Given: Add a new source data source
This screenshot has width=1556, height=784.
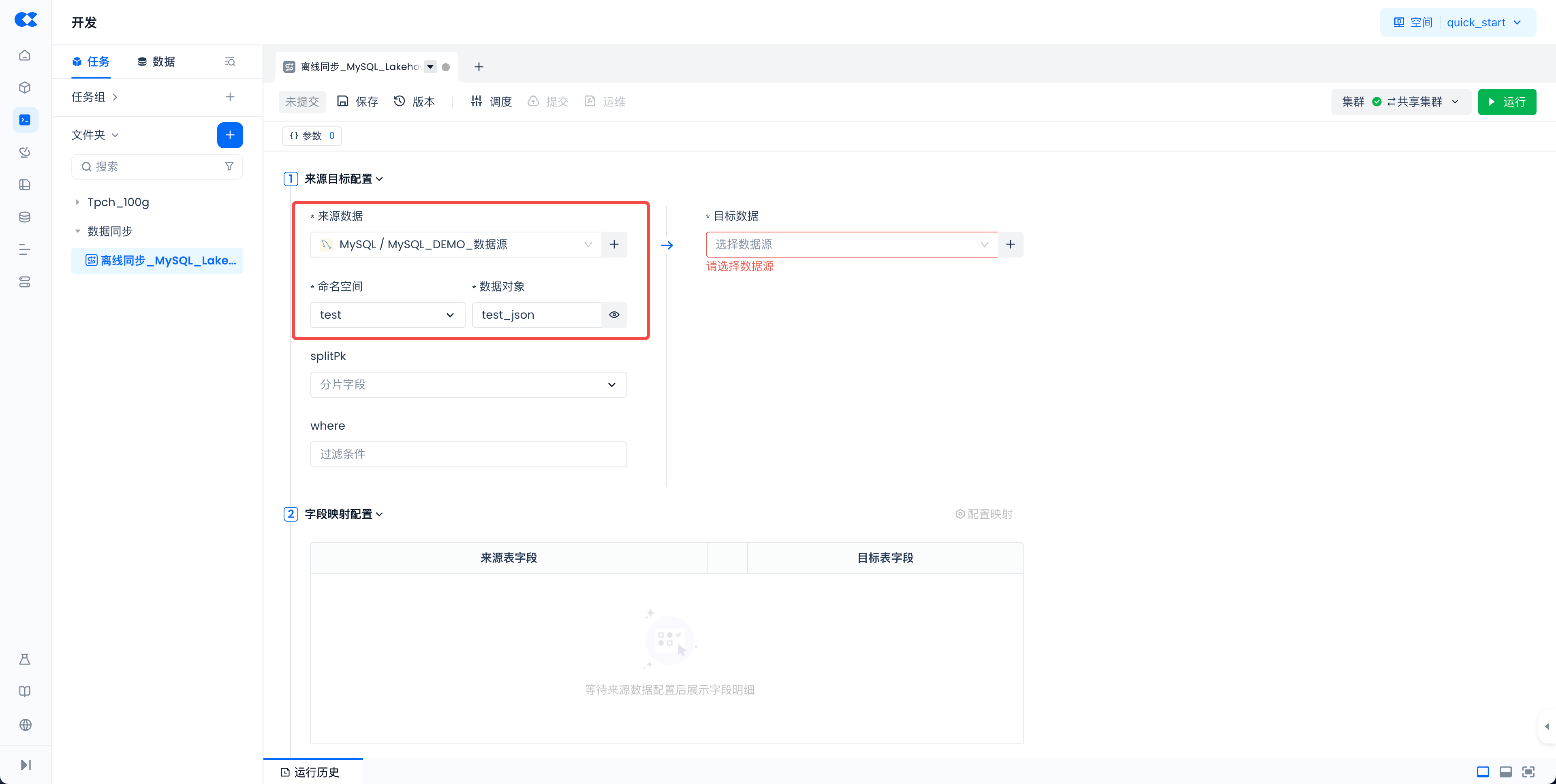Looking at the screenshot, I should [614, 245].
